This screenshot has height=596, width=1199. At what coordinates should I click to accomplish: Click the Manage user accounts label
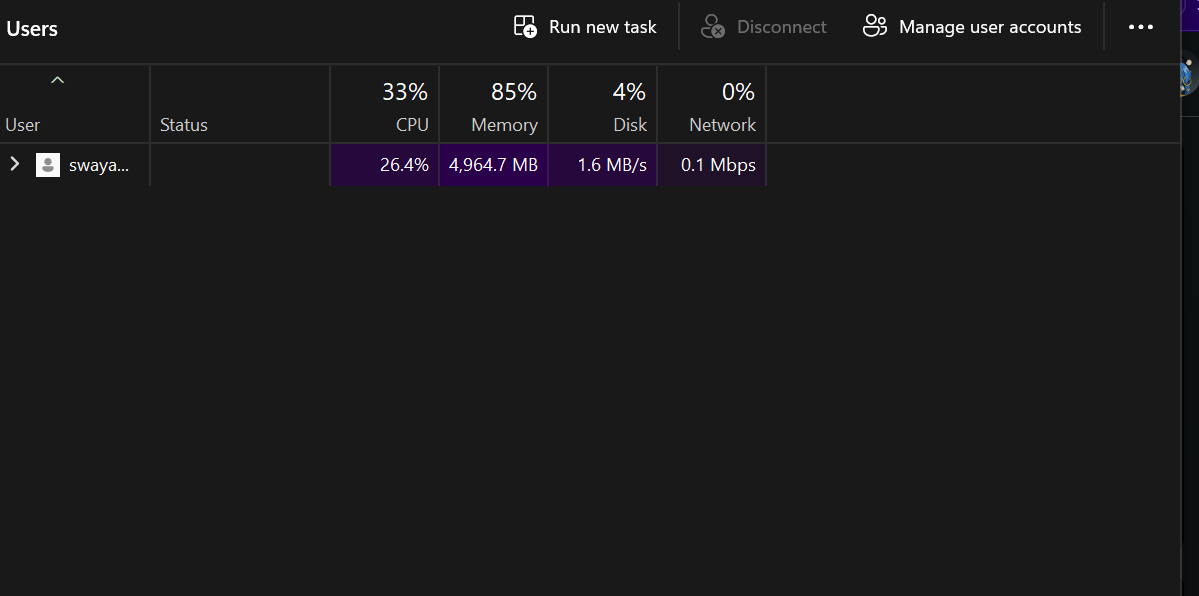pos(990,27)
